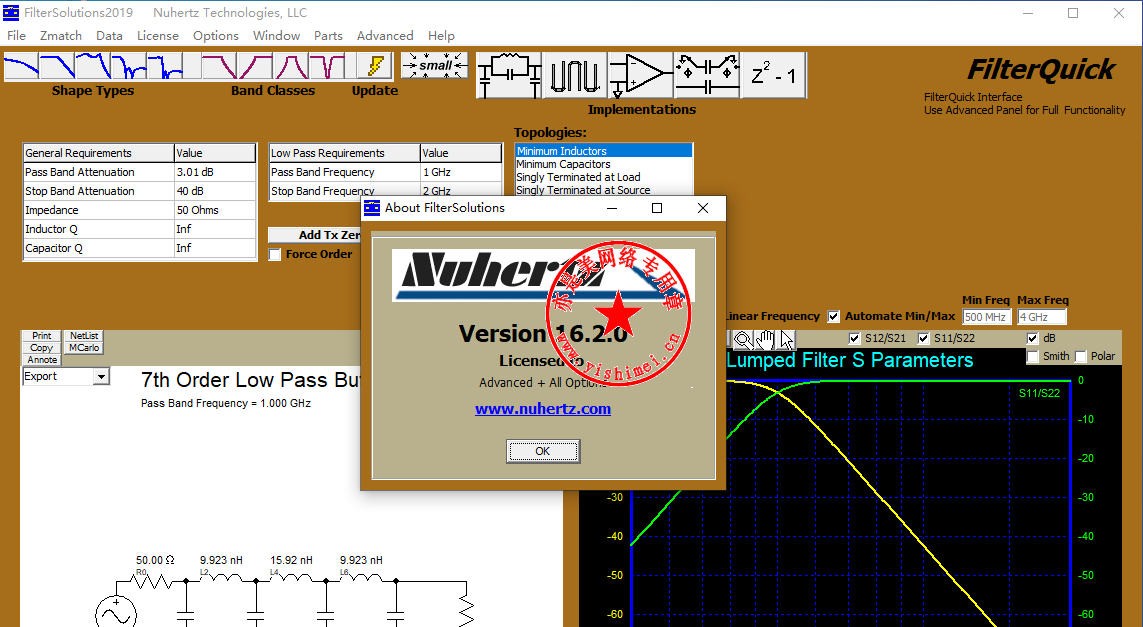Toggle the dB display checkbox
Screen dimensions: 1143x627
click(x=1032, y=338)
